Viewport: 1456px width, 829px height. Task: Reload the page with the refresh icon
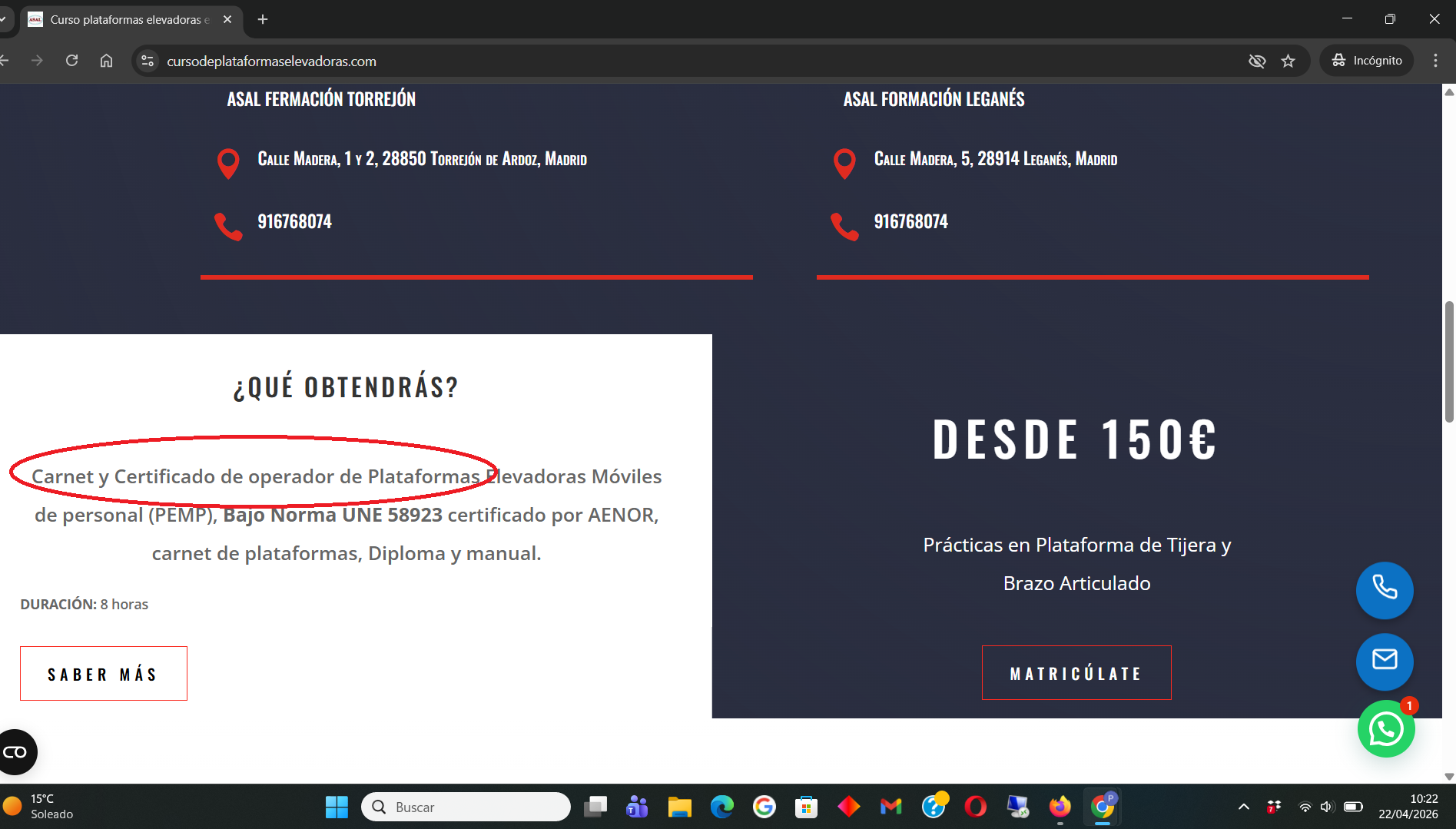(71, 61)
